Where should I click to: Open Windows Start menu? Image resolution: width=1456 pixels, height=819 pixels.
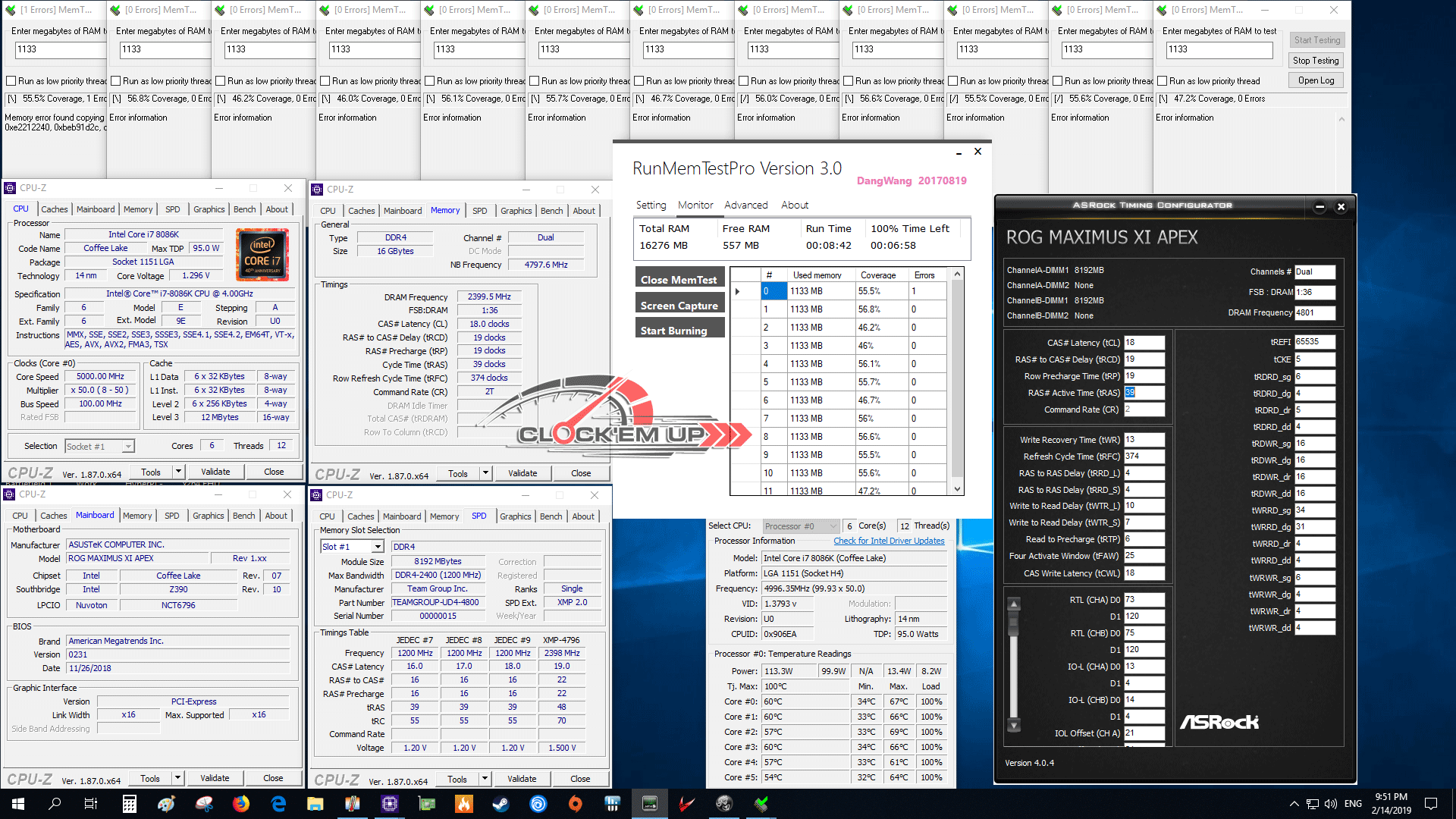18,804
